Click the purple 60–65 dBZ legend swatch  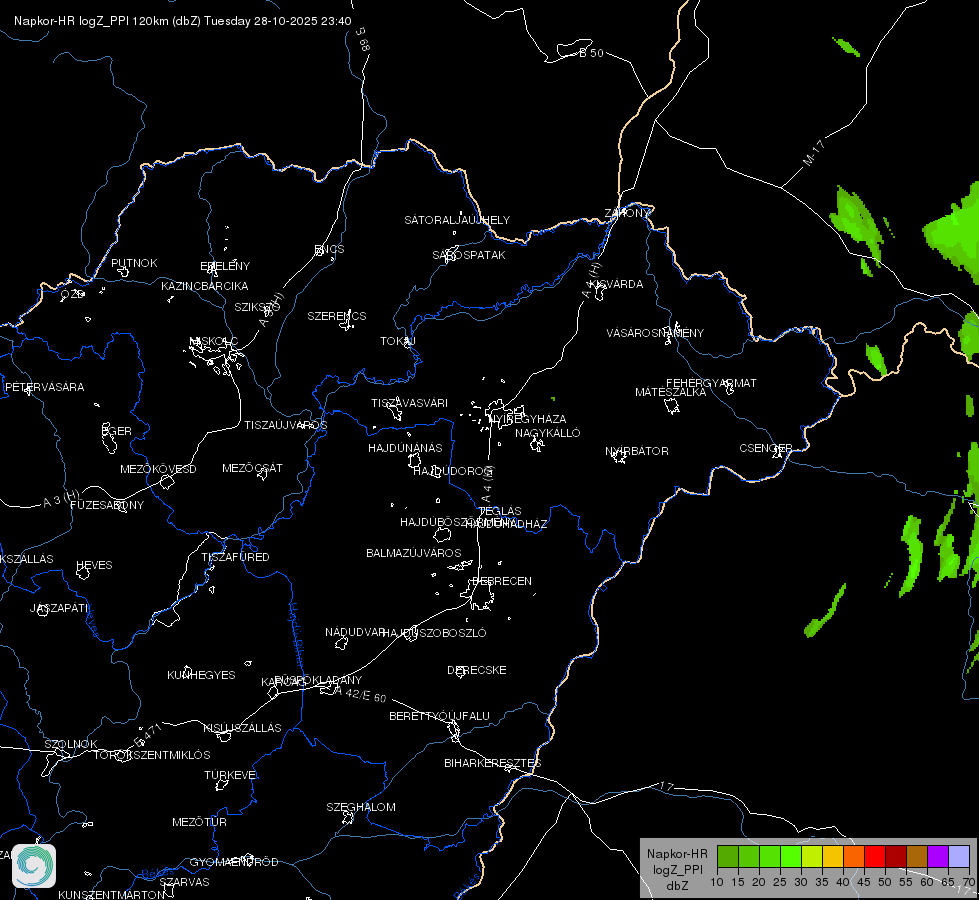(938, 856)
